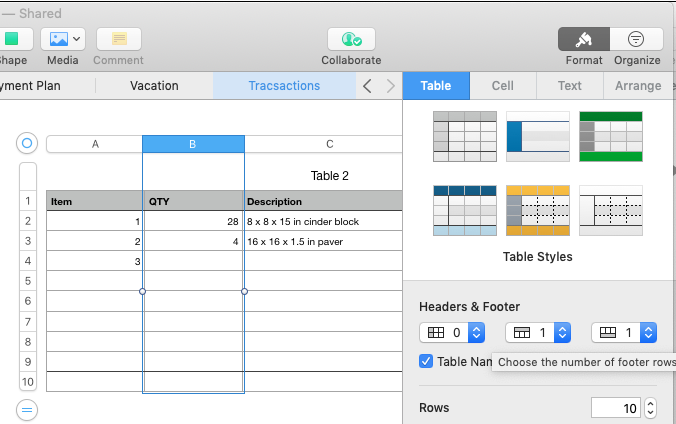Click the green Shape icon
Image resolution: width=676 pixels, height=424 pixels.
point(12,39)
